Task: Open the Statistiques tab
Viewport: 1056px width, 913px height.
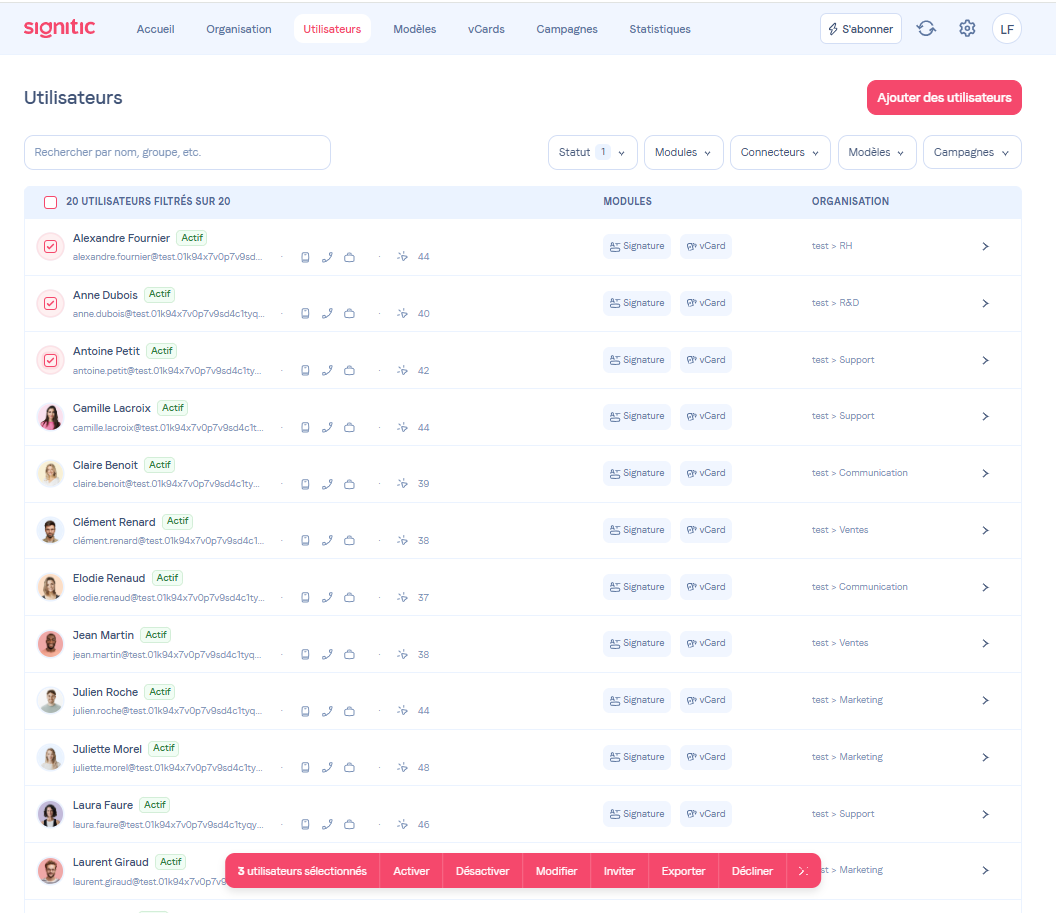Action: coord(660,29)
